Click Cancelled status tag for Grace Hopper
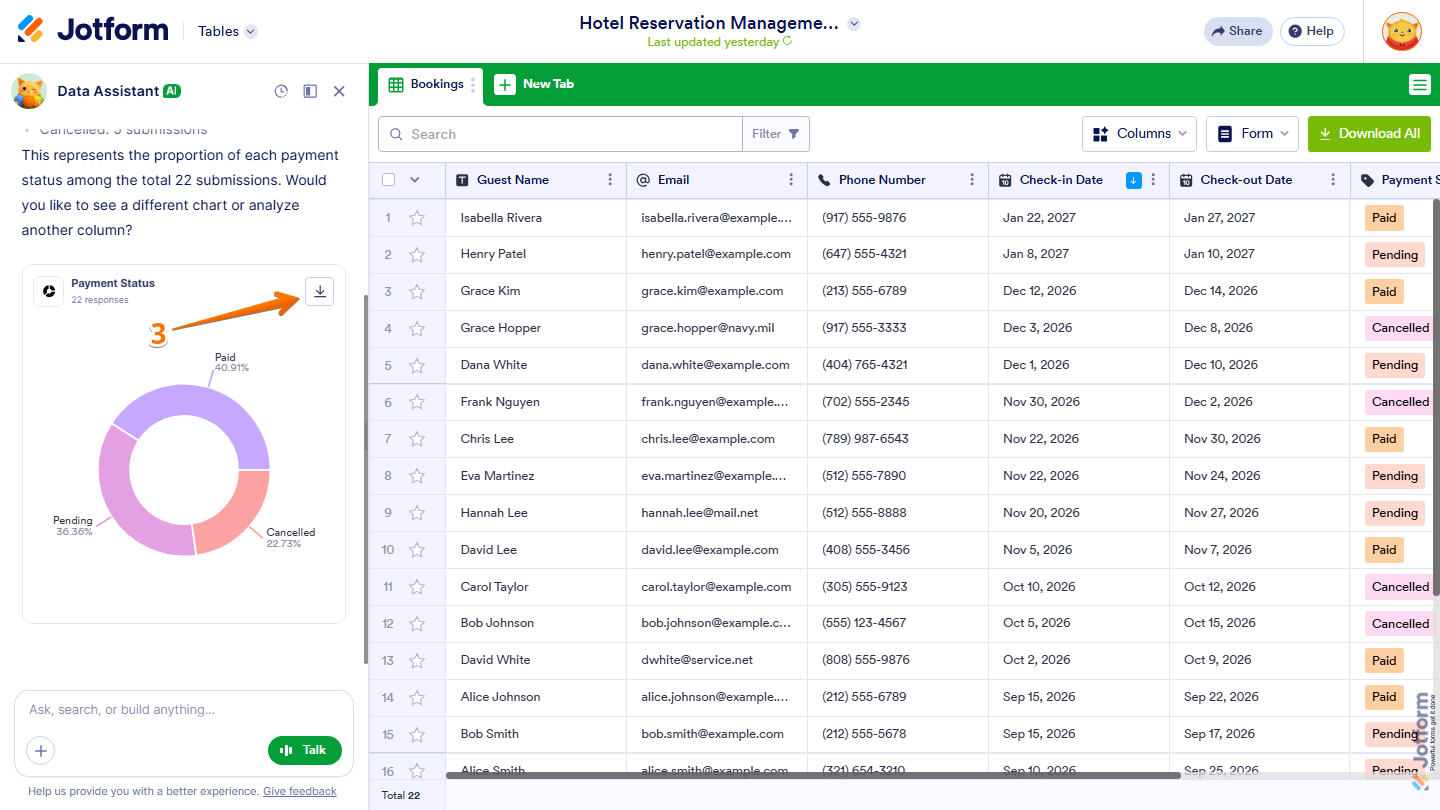 tap(1400, 328)
